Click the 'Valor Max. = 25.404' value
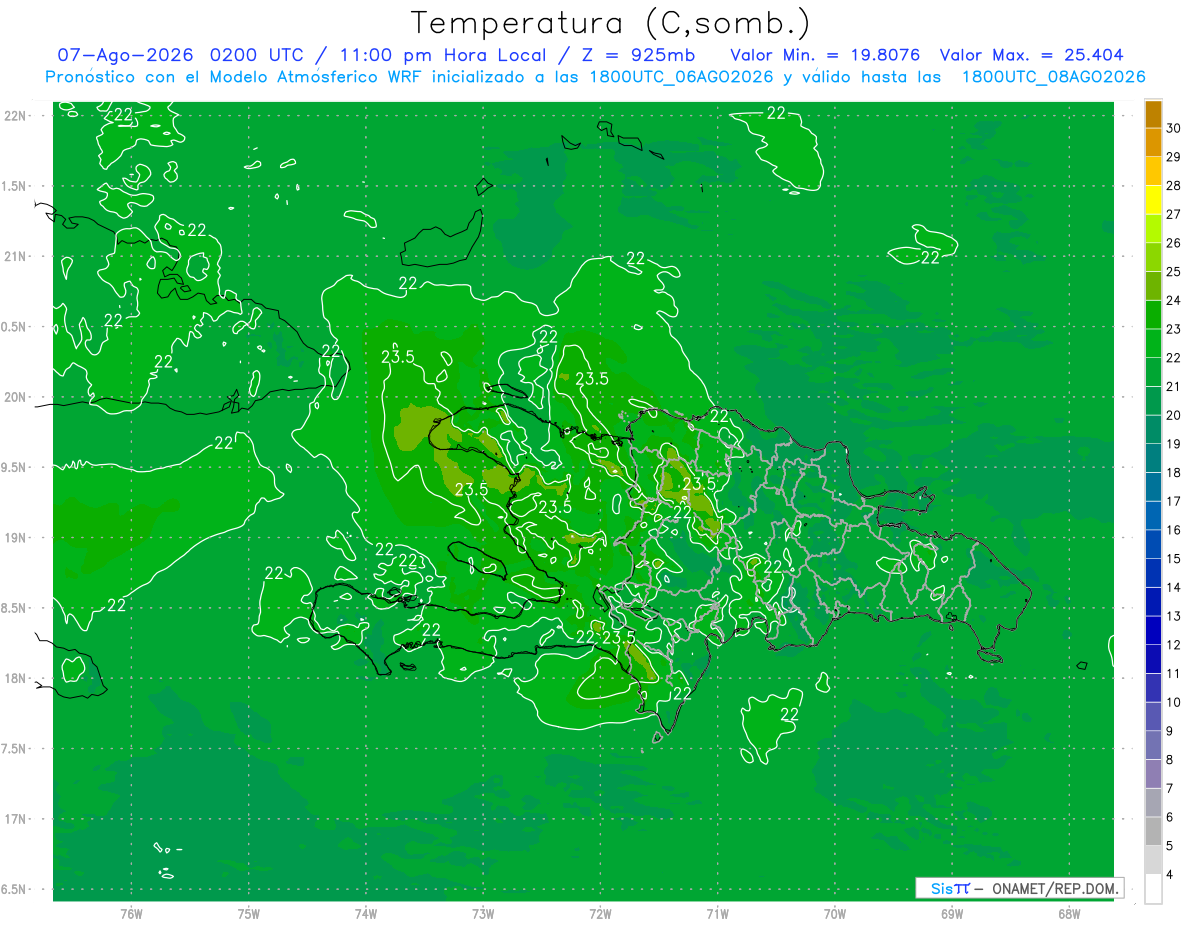 coord(1031,55)
